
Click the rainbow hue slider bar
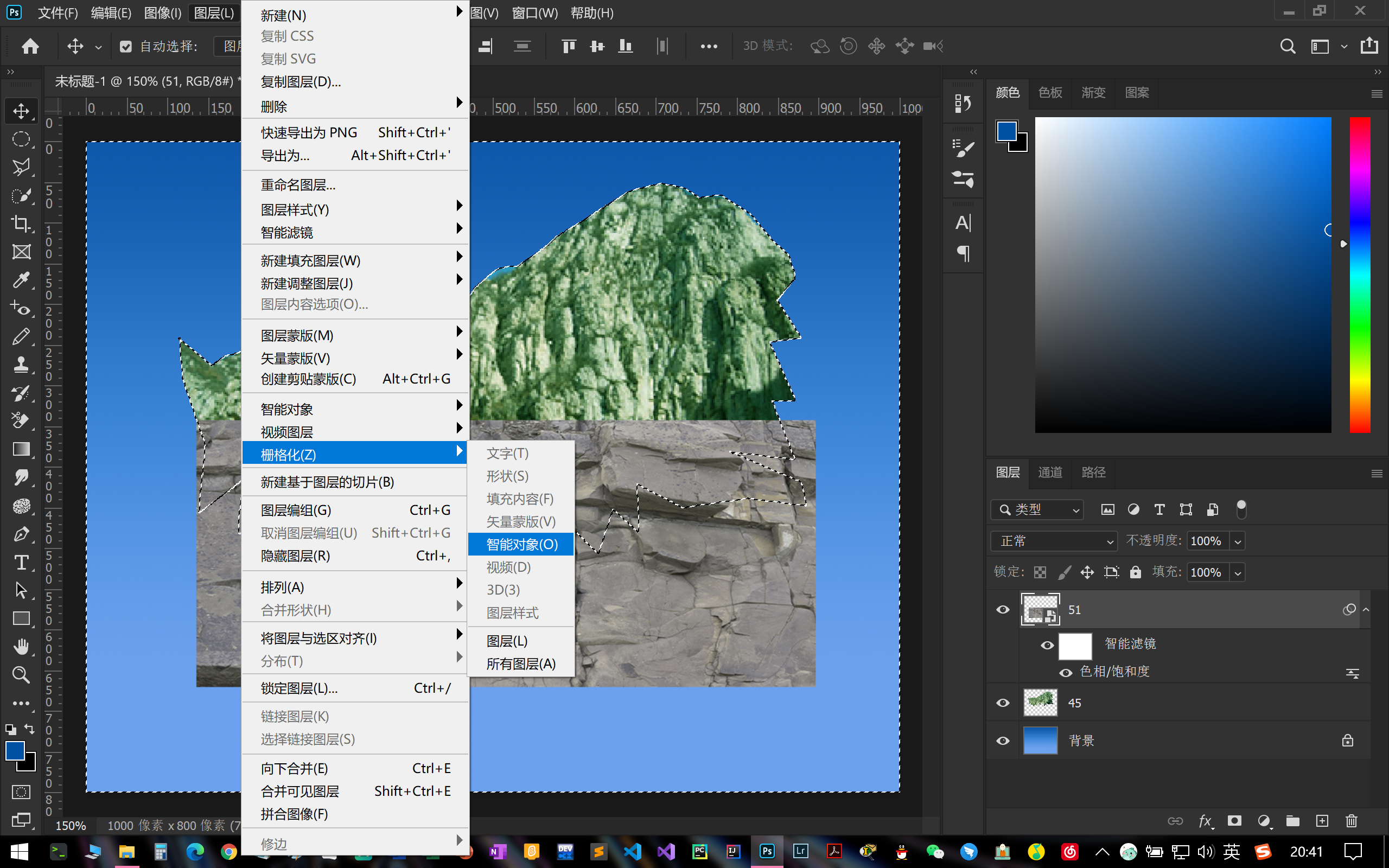1360,275
